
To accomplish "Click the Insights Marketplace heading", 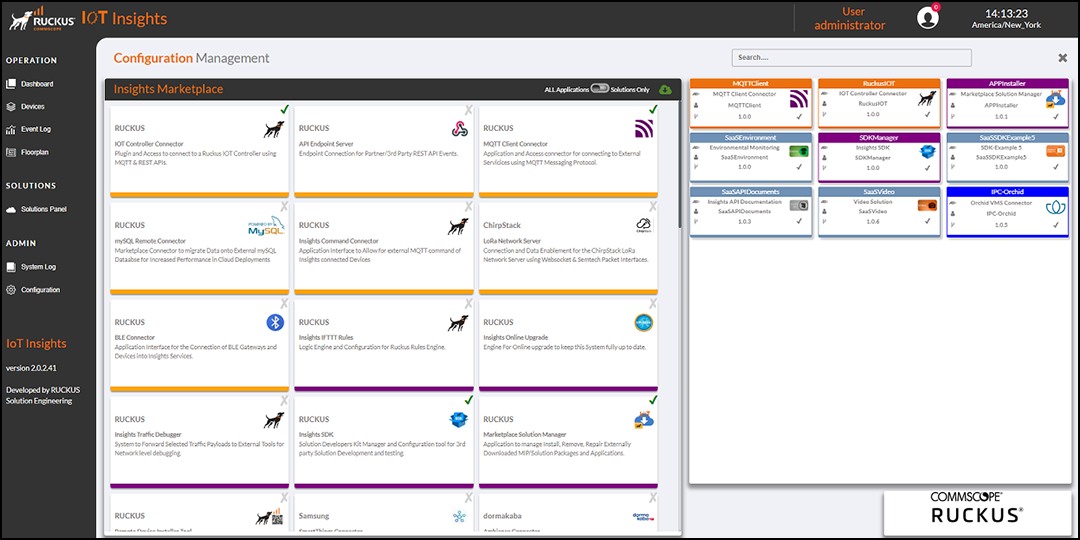I will (x=168, y=89).
